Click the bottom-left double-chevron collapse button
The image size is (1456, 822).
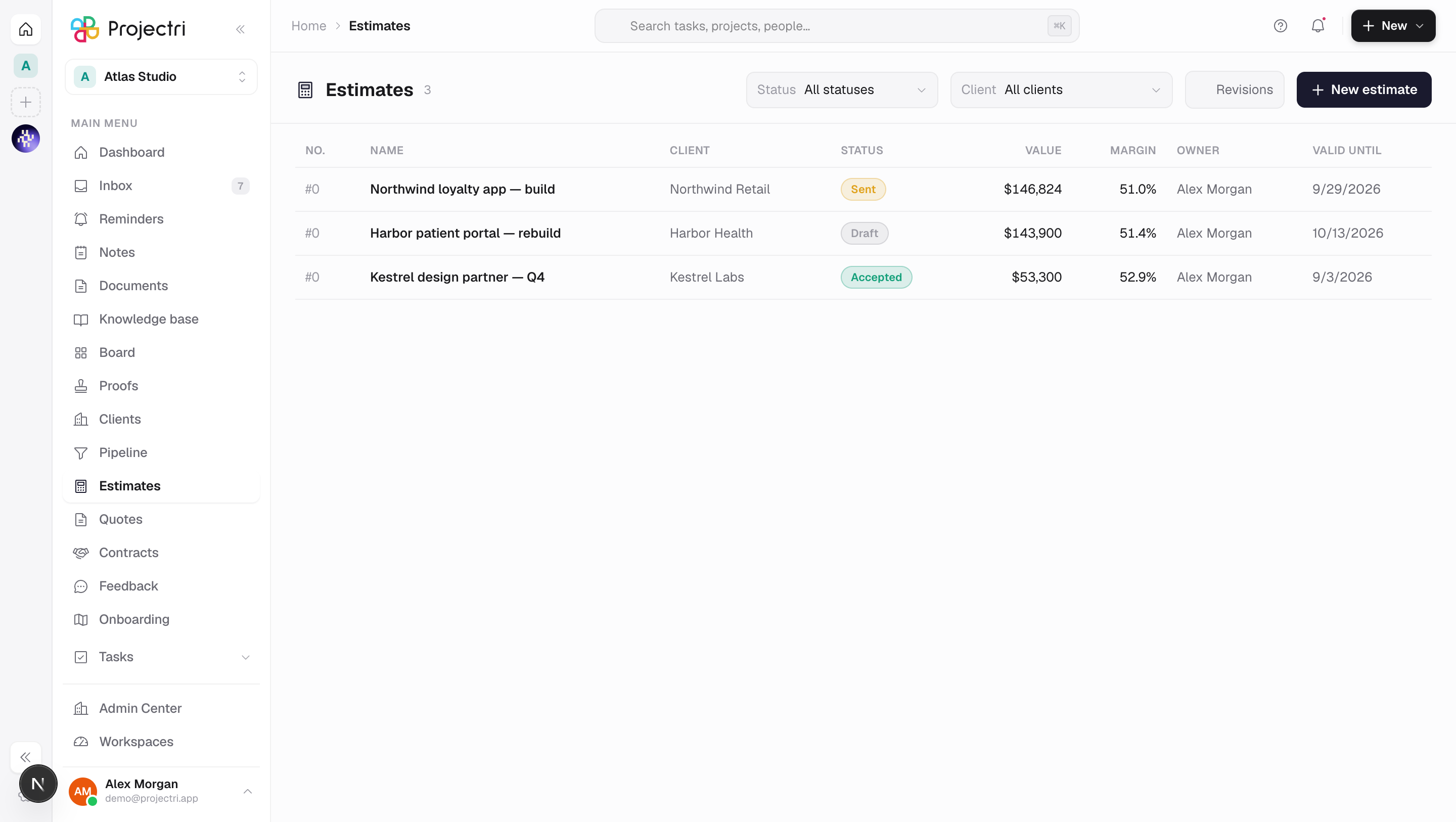25,757
